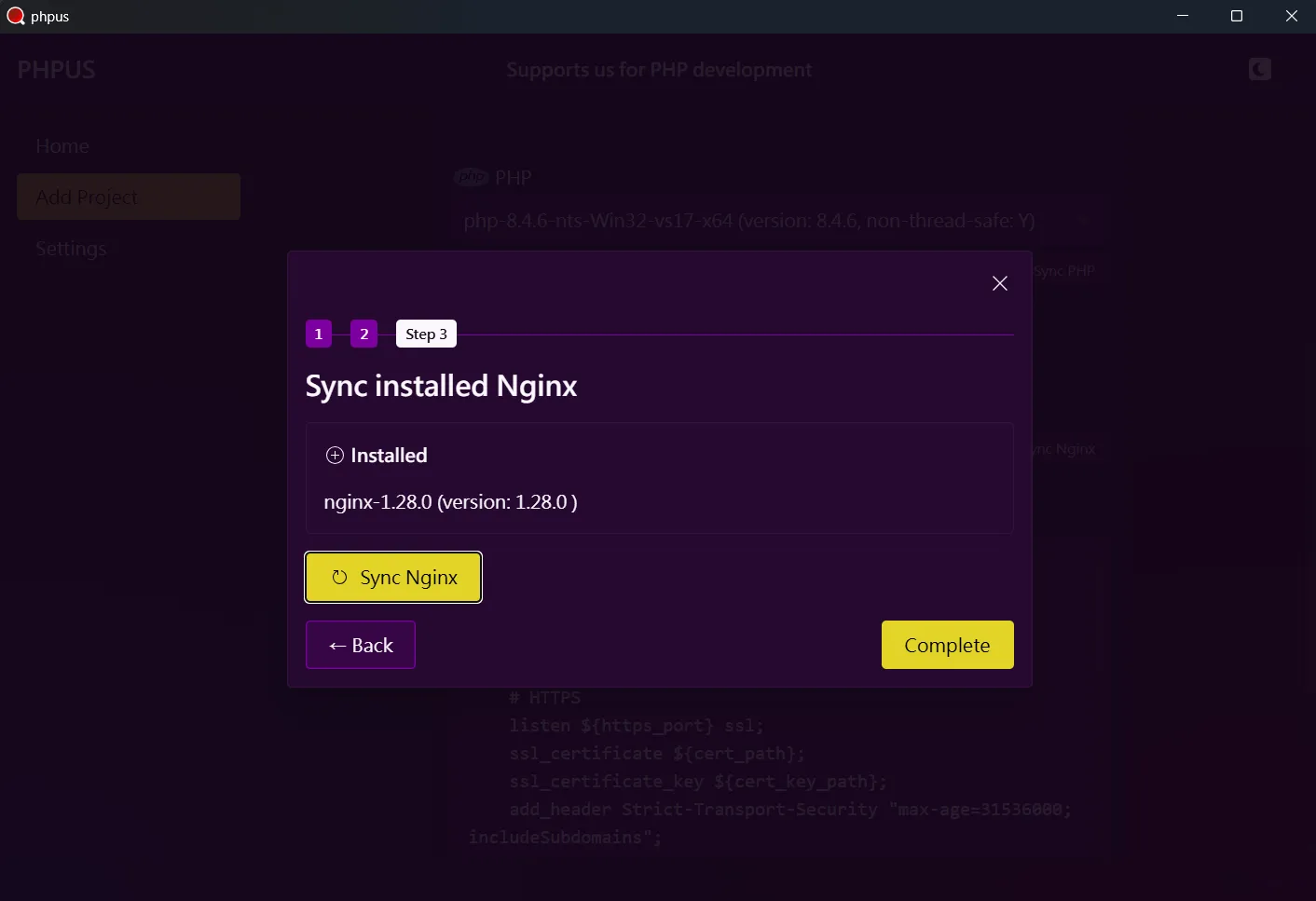
Task: Finish the wizard with Complete
Action: pos(947,645)
